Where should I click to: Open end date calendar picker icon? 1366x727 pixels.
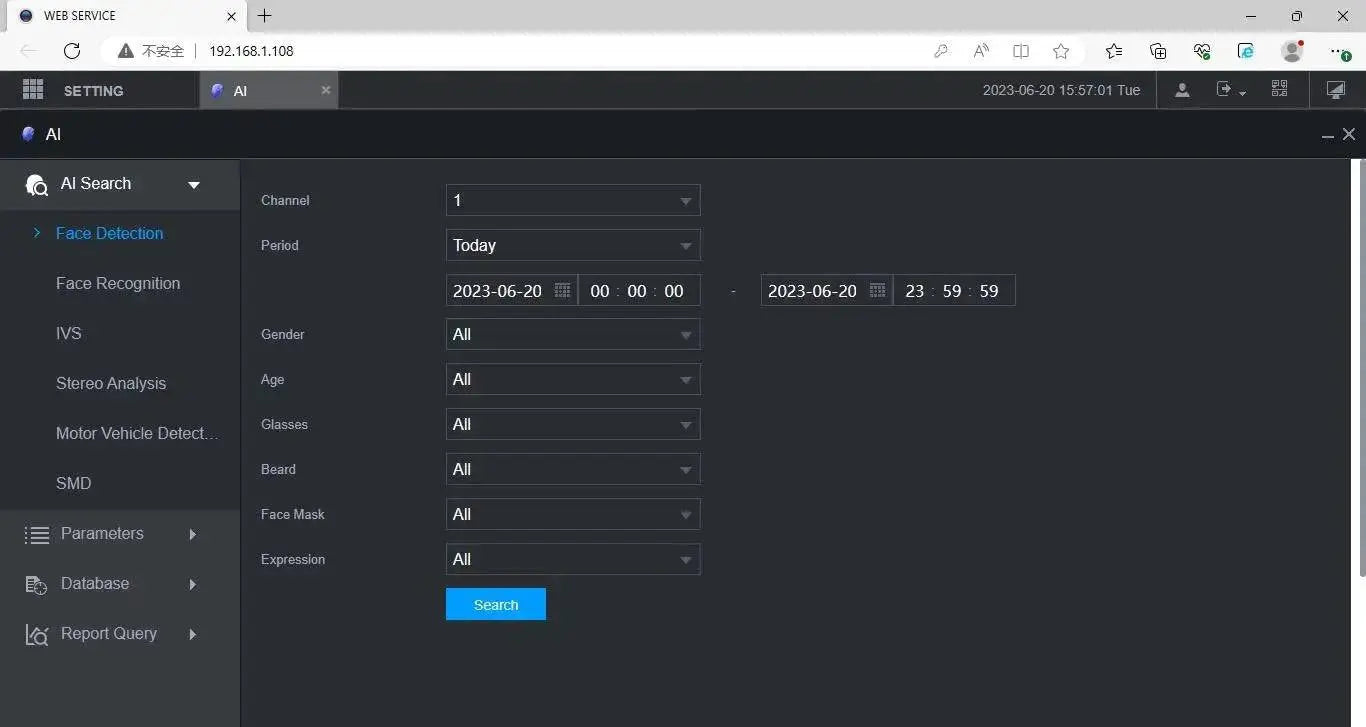pyautogui.click(x=877, y=291)
